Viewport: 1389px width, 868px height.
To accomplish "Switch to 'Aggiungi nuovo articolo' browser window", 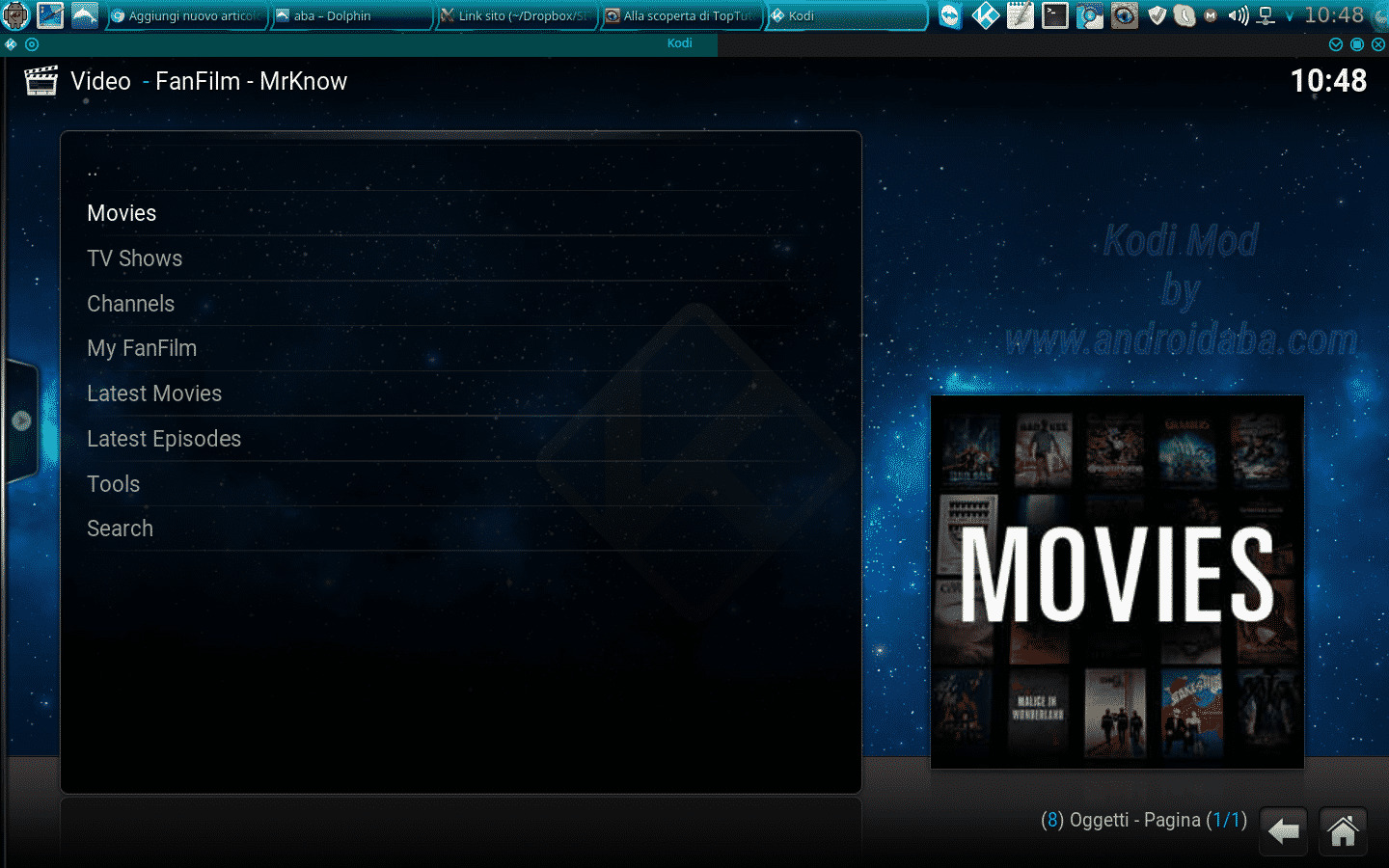I will point(186,15).
